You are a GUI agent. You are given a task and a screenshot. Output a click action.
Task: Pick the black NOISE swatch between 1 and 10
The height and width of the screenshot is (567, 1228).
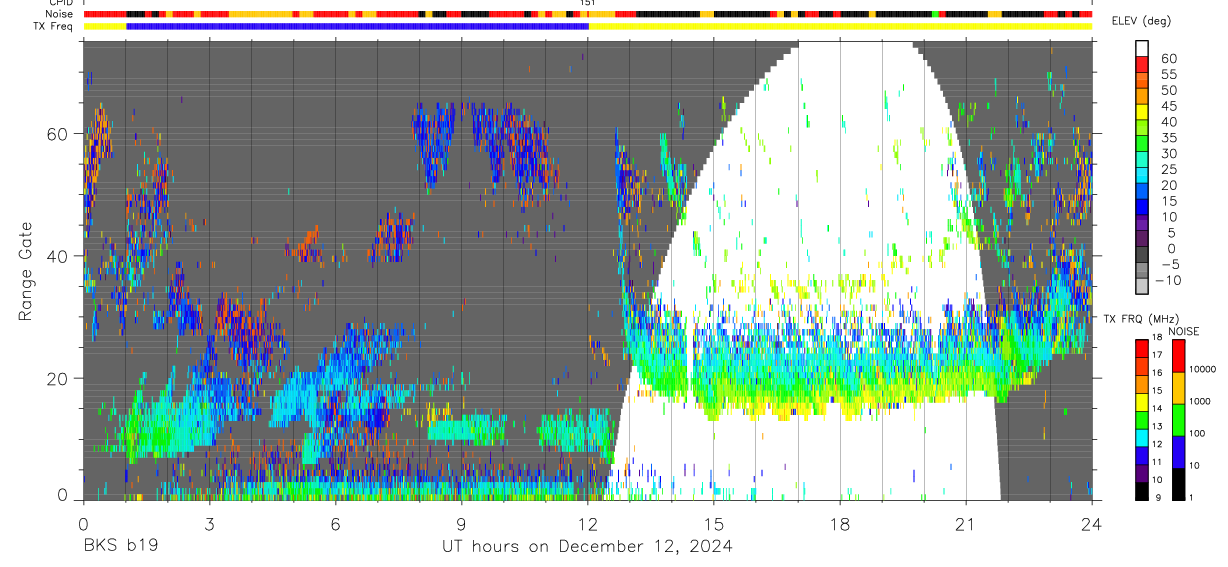1179,482
